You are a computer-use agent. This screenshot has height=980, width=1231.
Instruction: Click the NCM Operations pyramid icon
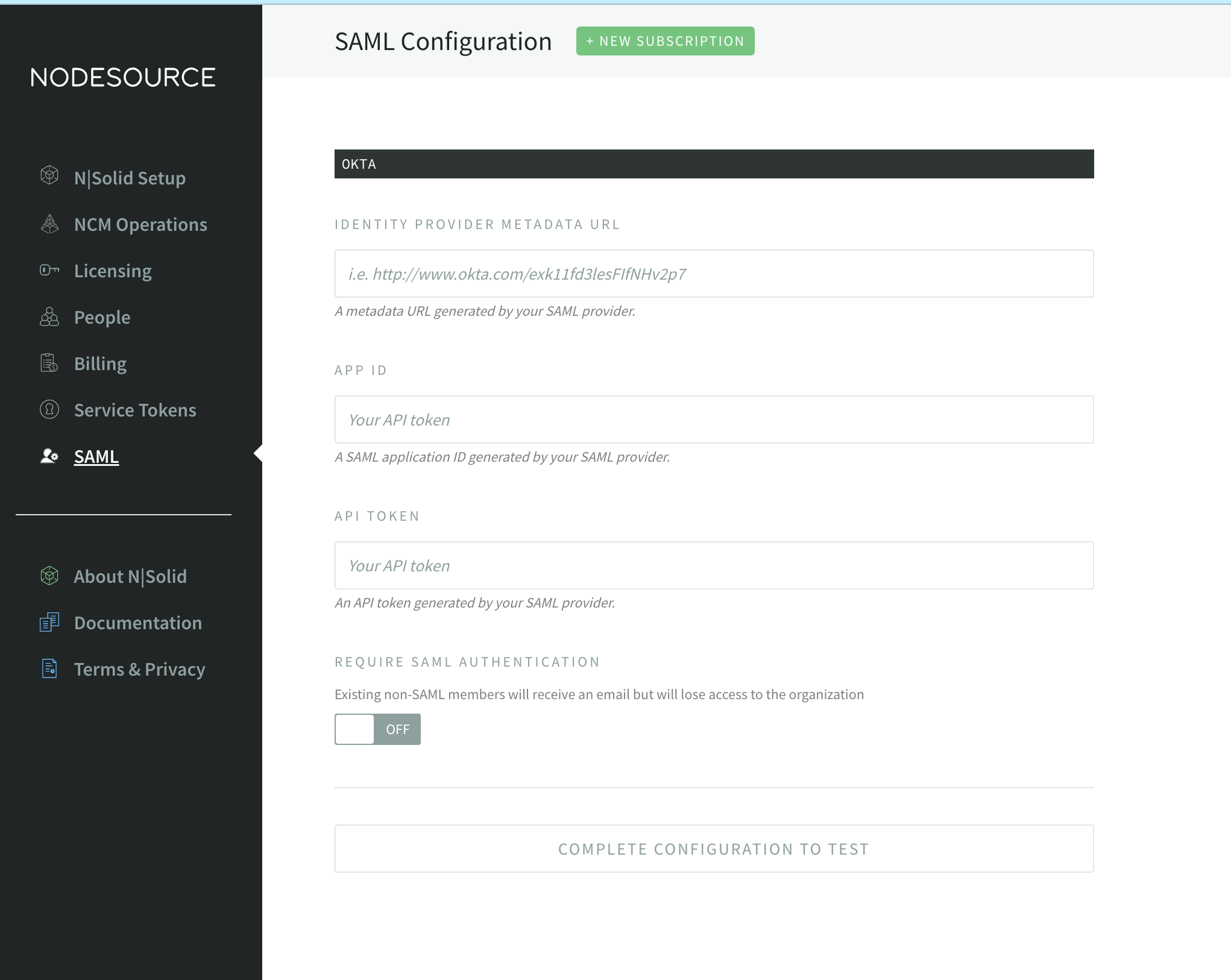pyautogui.click(x=49, y=224)
